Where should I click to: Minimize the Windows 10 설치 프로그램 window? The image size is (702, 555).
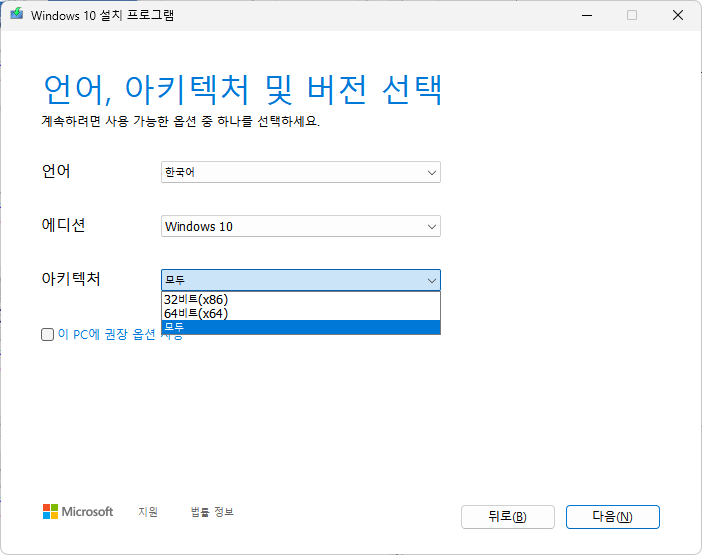[587, 15]
